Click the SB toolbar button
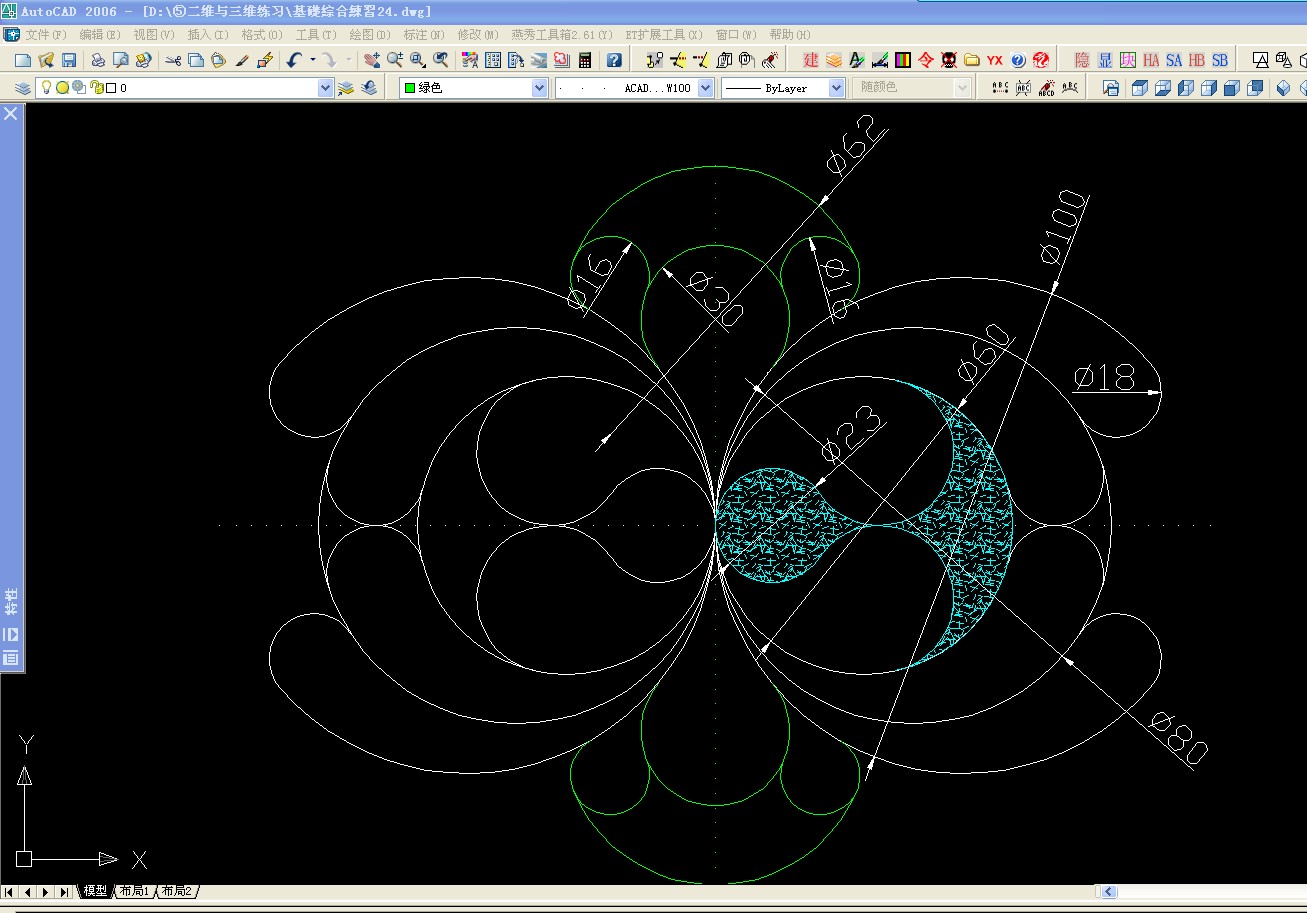This screenshot has width=1307, height=913. [x=1220, y=60]
